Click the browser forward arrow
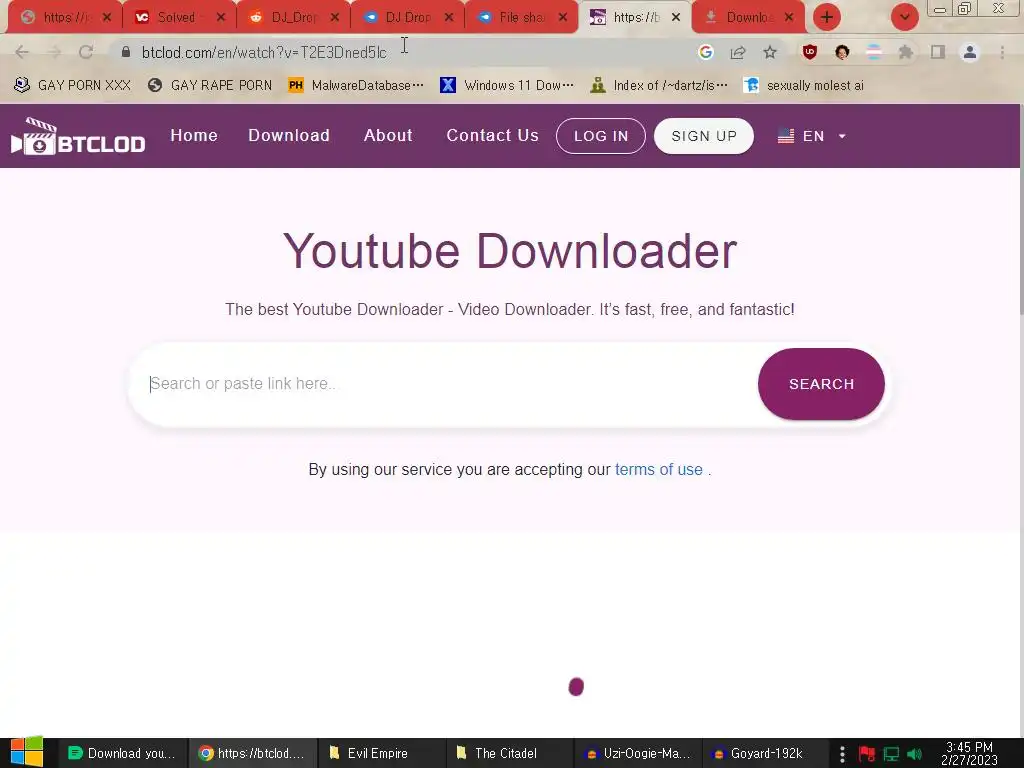The height and width of the screenshot is (768, 1024). click(54, 52)
